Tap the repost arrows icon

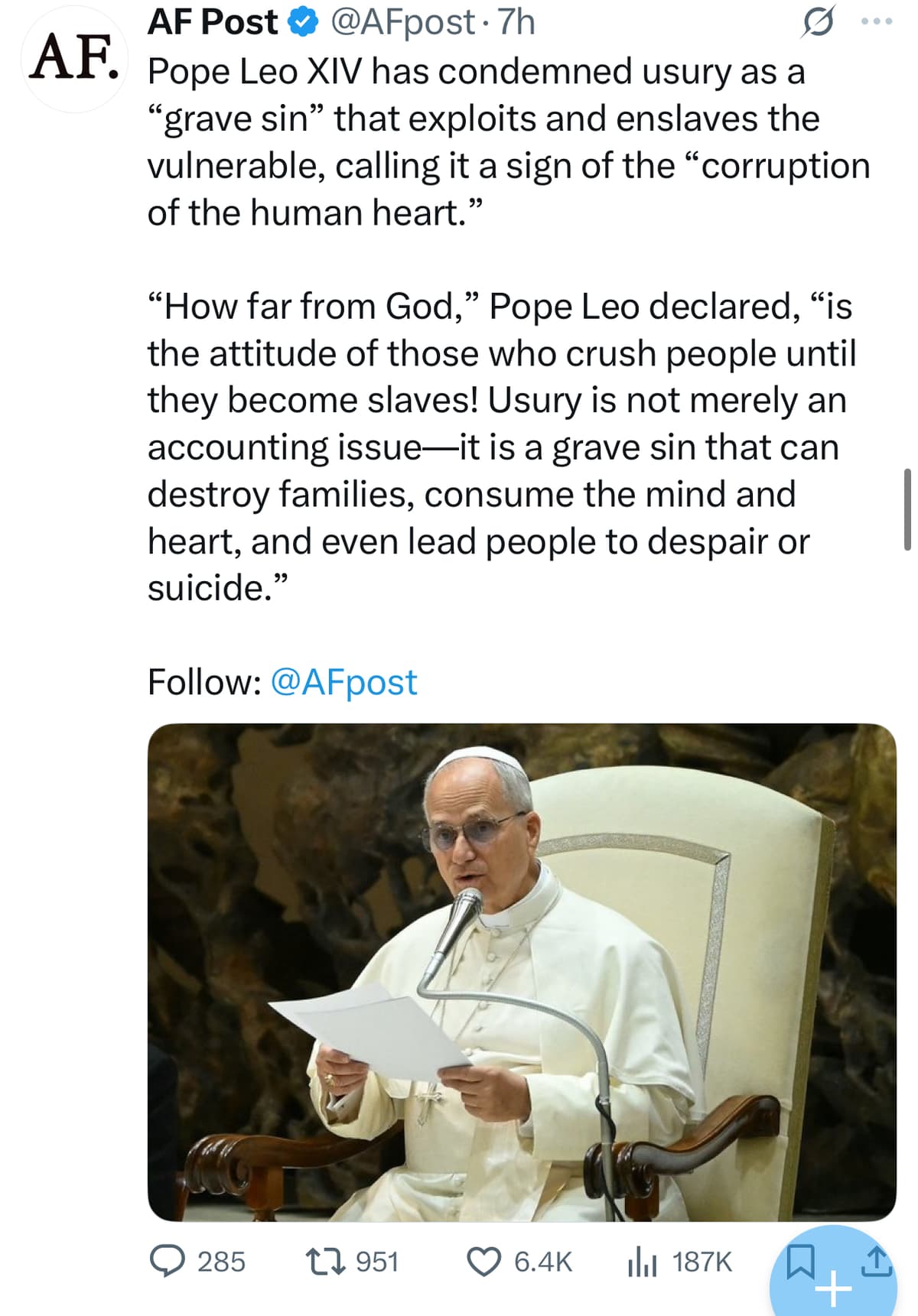[x=323, y=1261]
